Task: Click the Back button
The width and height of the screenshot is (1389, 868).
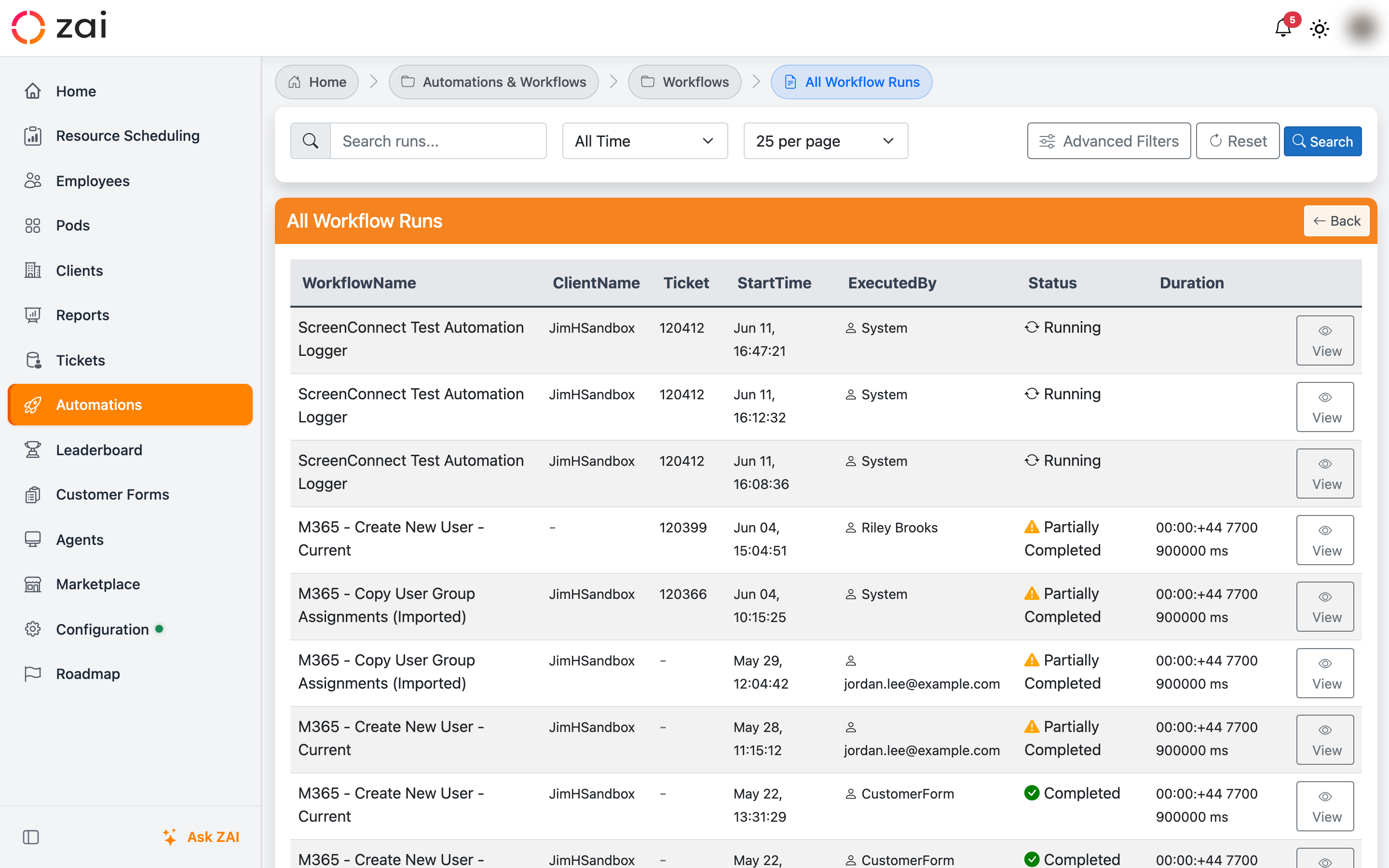Action: click(x=1336, y=221)
